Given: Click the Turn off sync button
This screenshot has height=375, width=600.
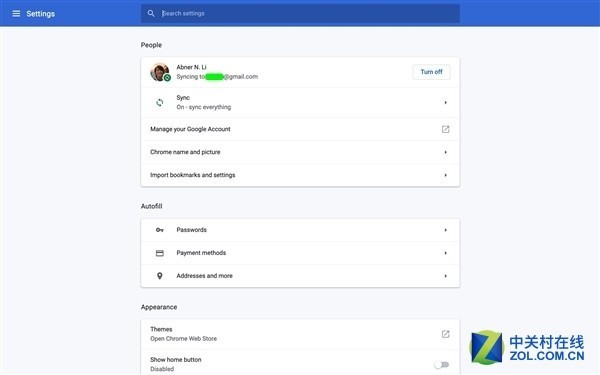Looking at the screenshot, I should tap(431, 72).
